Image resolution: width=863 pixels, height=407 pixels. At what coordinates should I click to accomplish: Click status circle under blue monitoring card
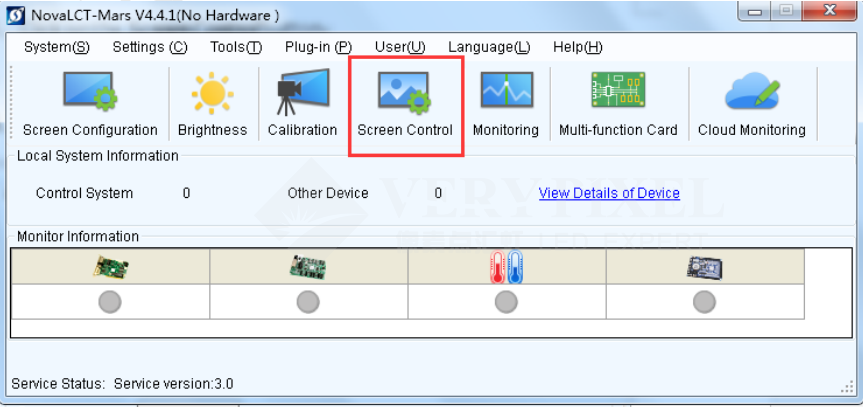pos(704,302)
